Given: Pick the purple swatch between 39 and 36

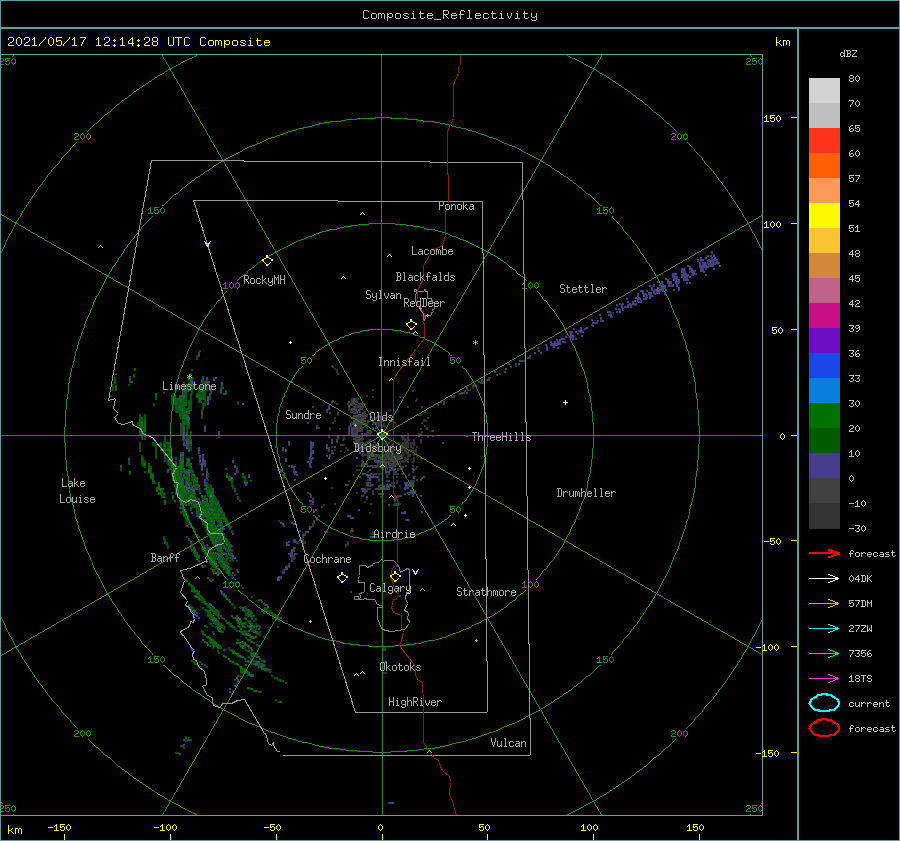Looking at the screenshot, I should 824,340.
